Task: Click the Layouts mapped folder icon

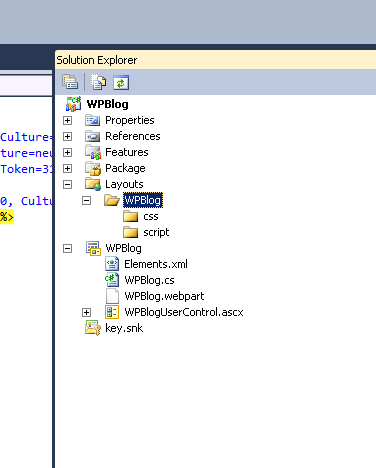Action: click(93, 184)
